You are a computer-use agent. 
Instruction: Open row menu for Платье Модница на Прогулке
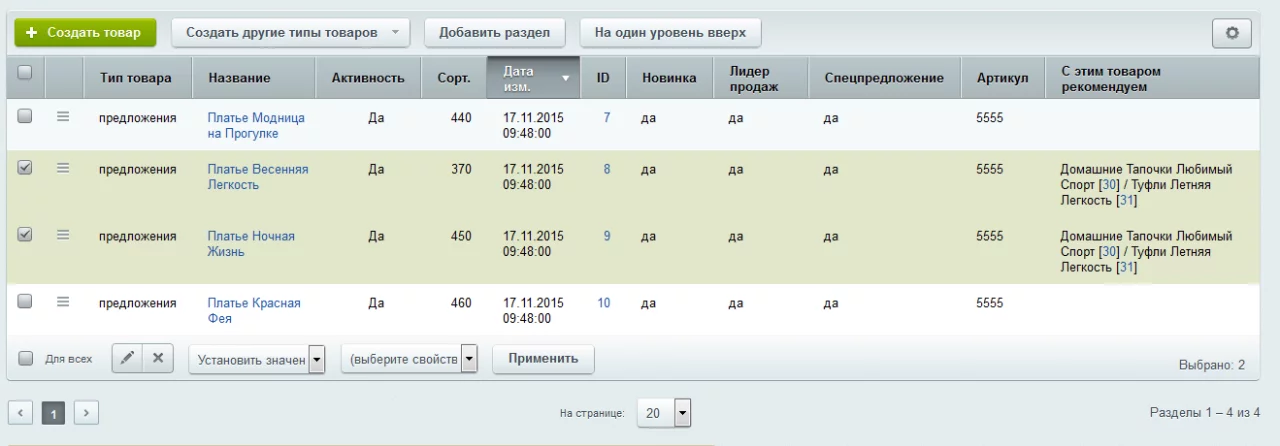pos(63,117)
